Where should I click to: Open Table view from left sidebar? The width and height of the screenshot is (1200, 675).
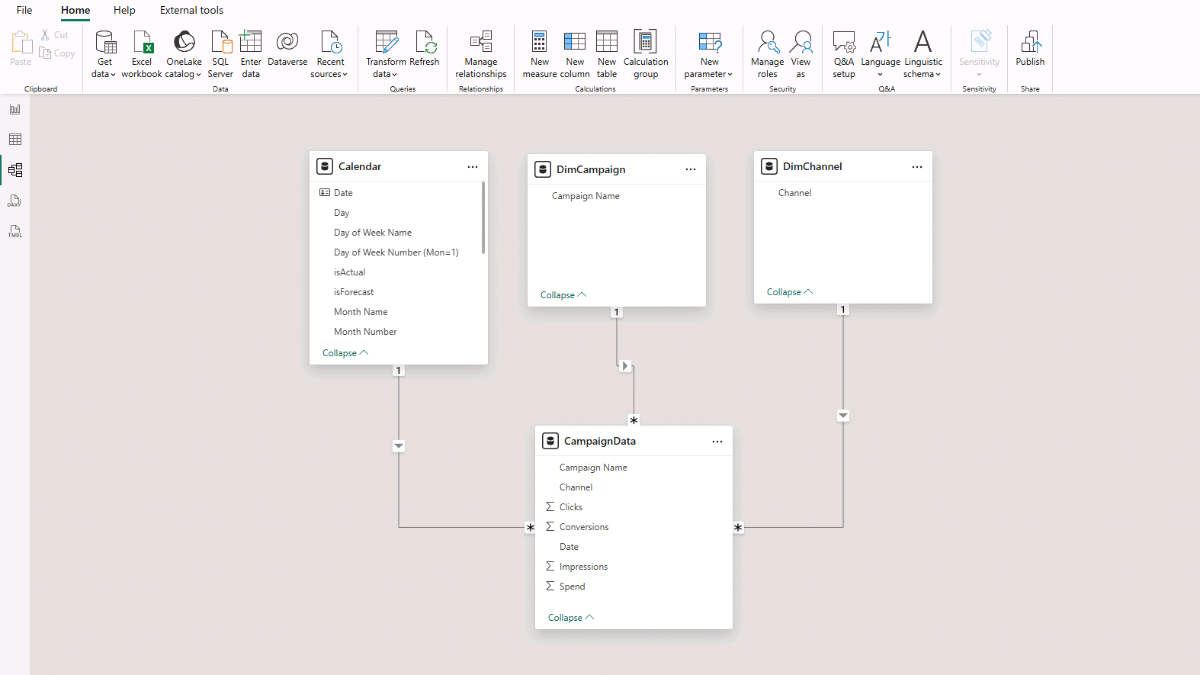pyautogui.click(x=15, y=139)
